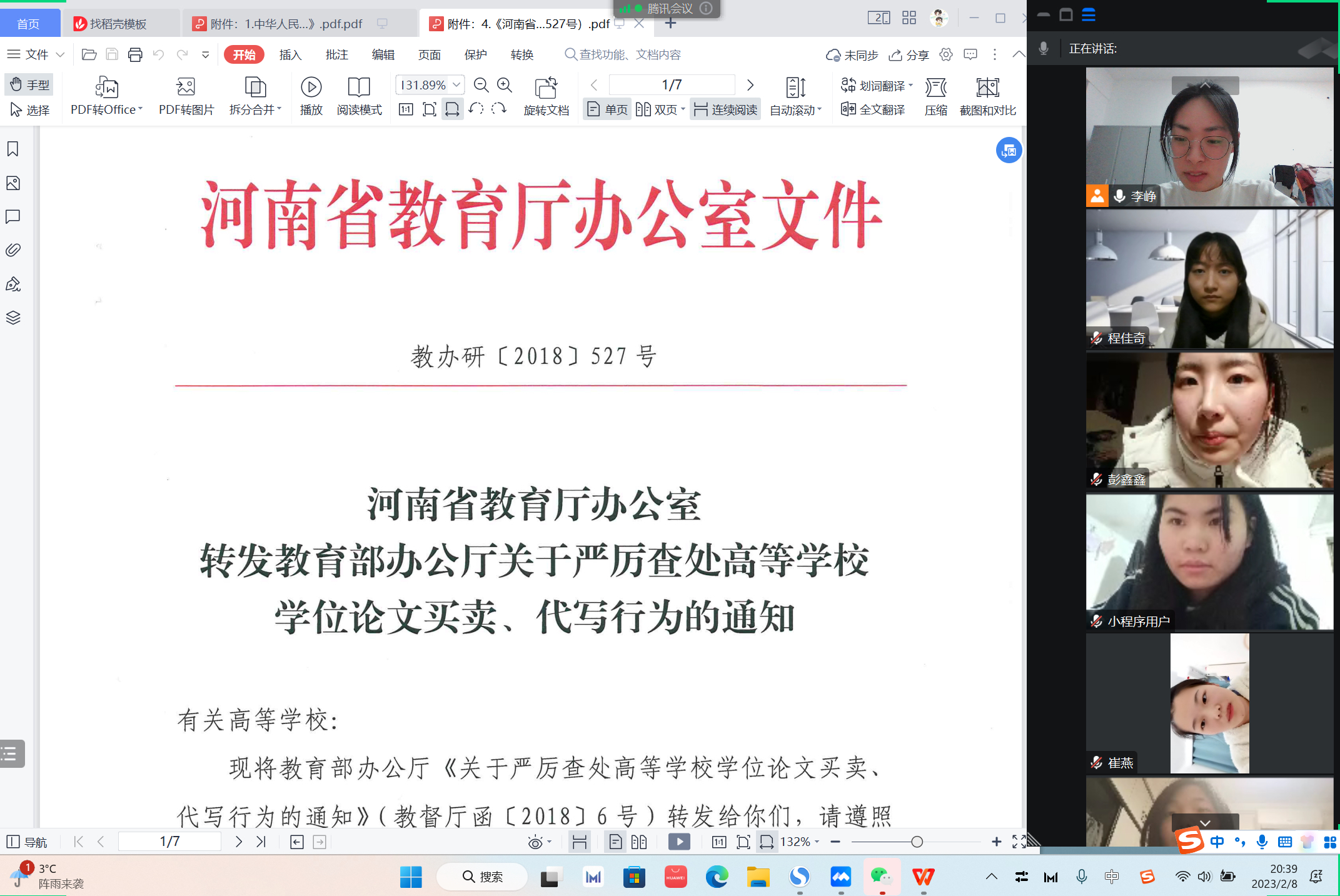Jump to last page in status bar
The image size is (1340, 896).
point(261,842)
